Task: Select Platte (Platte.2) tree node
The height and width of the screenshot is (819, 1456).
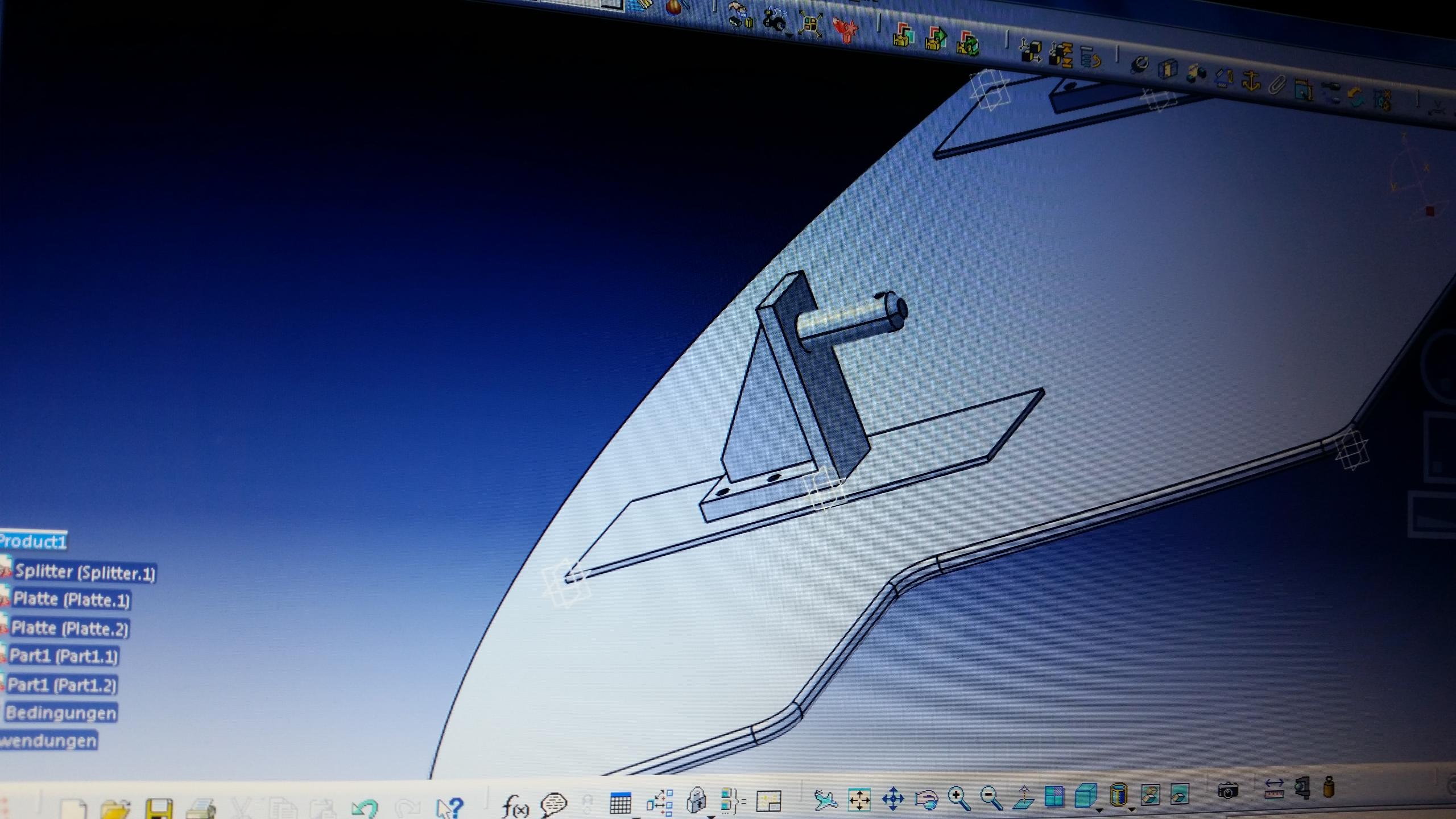Action: (x=70, y=628)
